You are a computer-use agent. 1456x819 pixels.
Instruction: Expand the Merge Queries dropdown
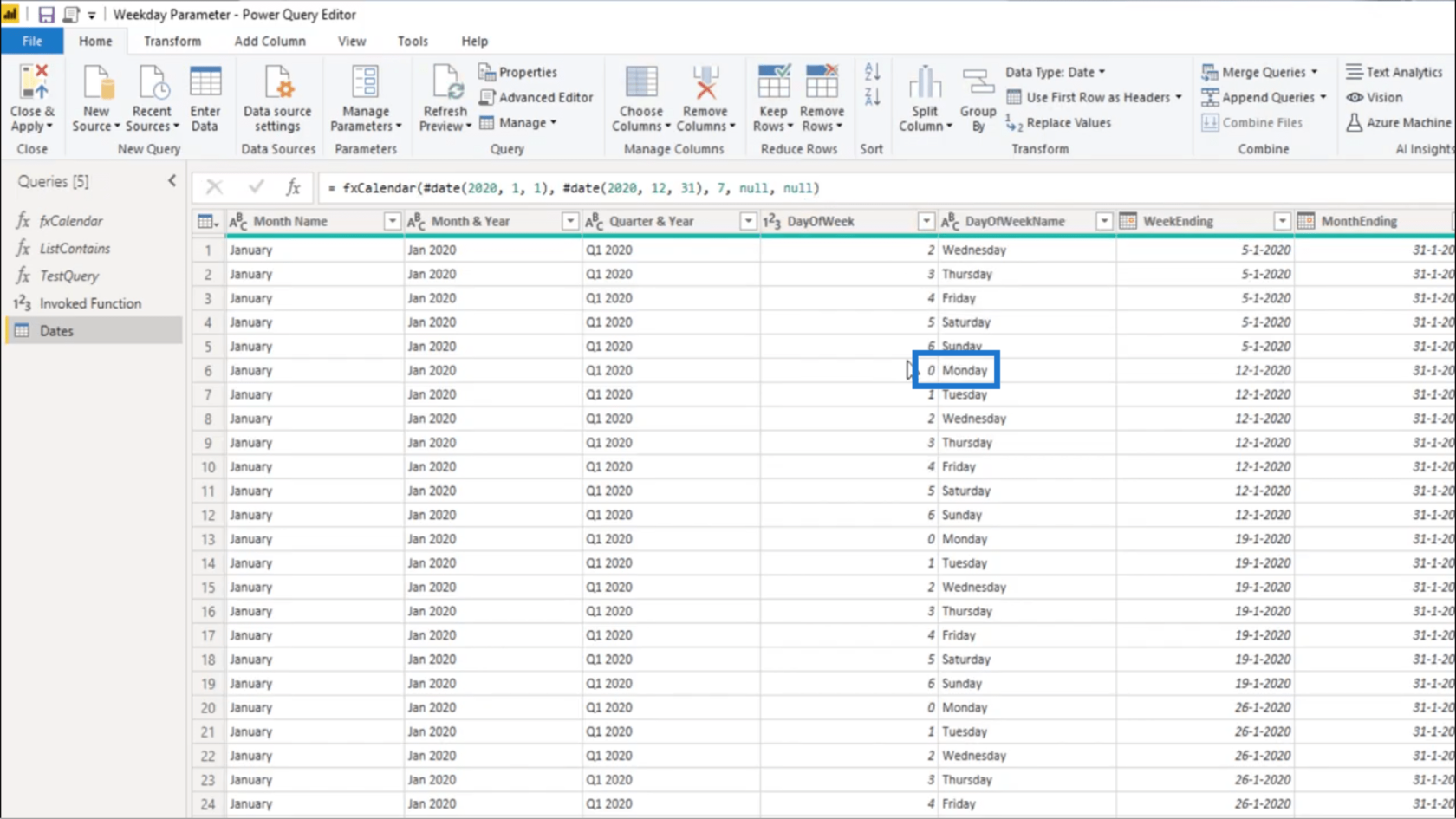click(x=1314, y=72)
